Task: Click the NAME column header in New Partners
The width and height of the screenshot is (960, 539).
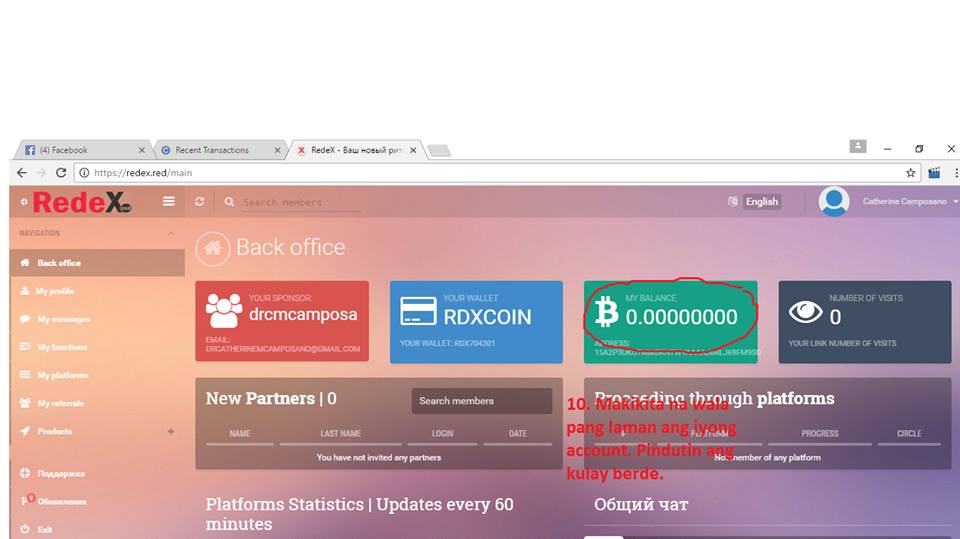Action: 240,434
